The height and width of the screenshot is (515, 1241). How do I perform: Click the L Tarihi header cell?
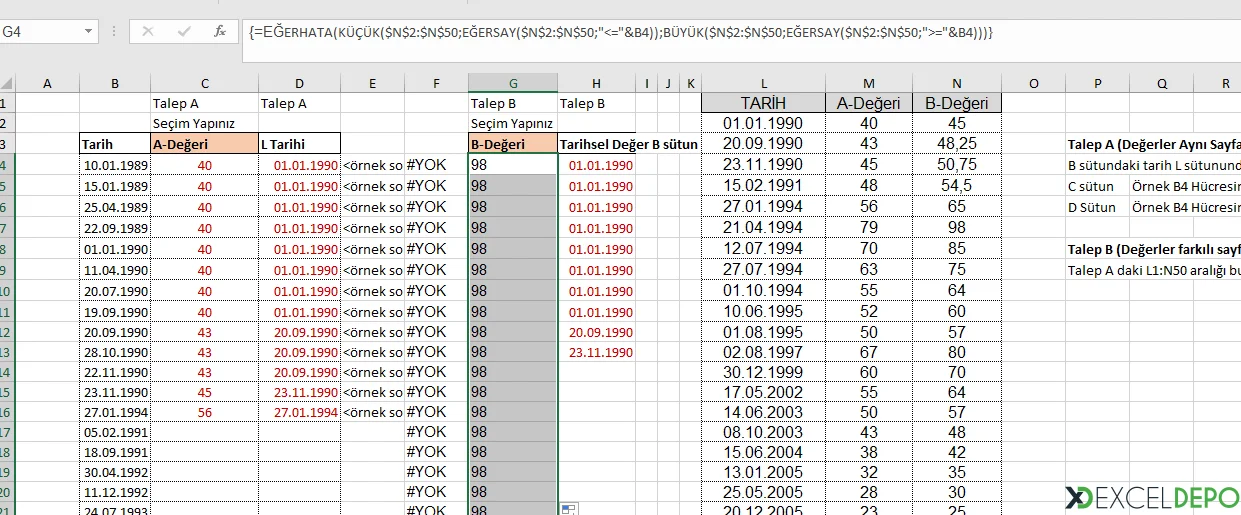point(299,143)
